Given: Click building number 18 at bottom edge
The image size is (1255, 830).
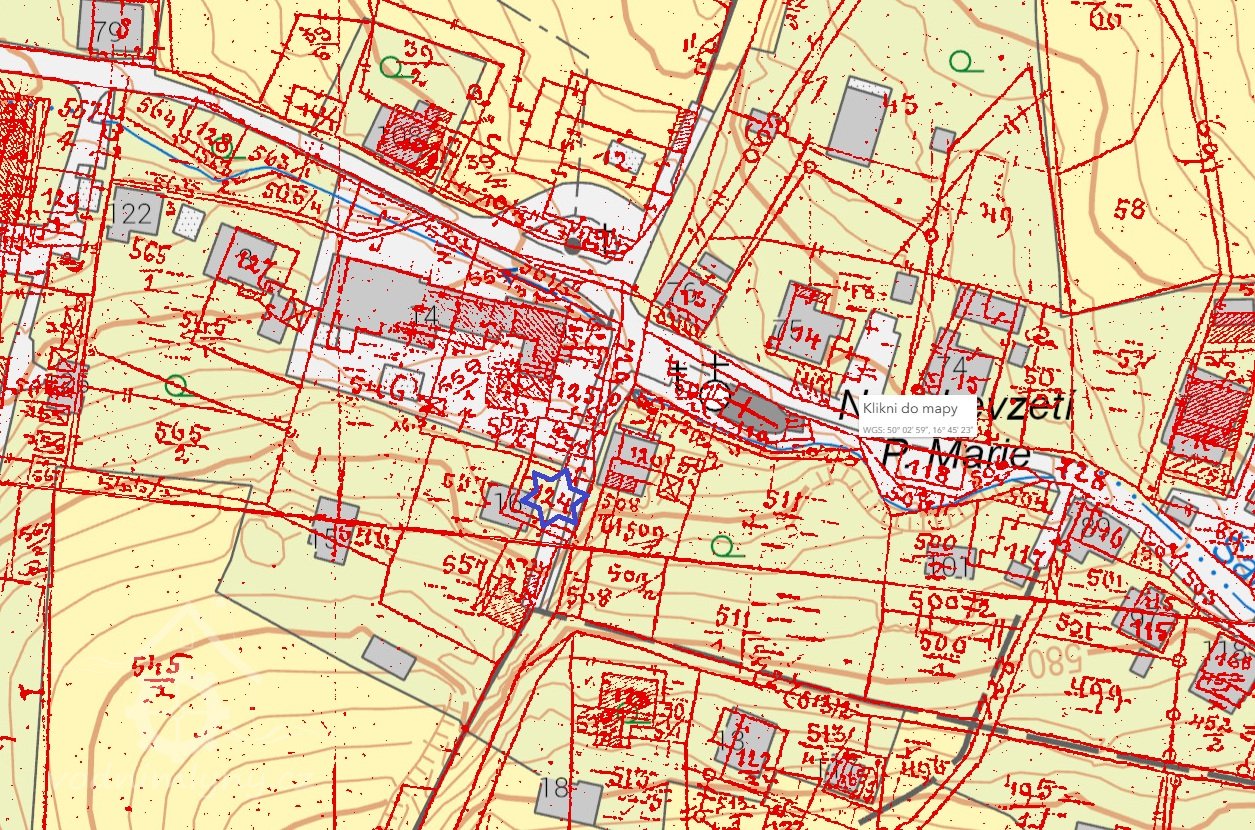Looking at the screenshot, I should click(555, 789).
